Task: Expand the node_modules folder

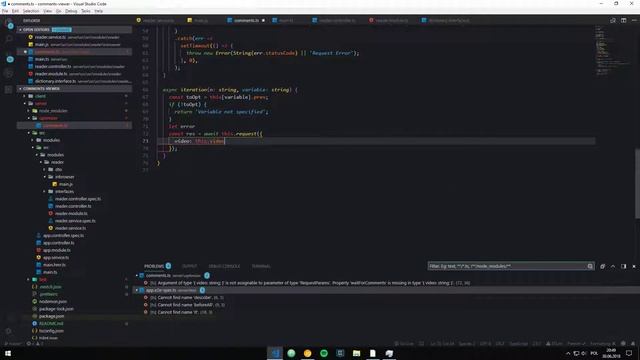Action: click(53, 111)
